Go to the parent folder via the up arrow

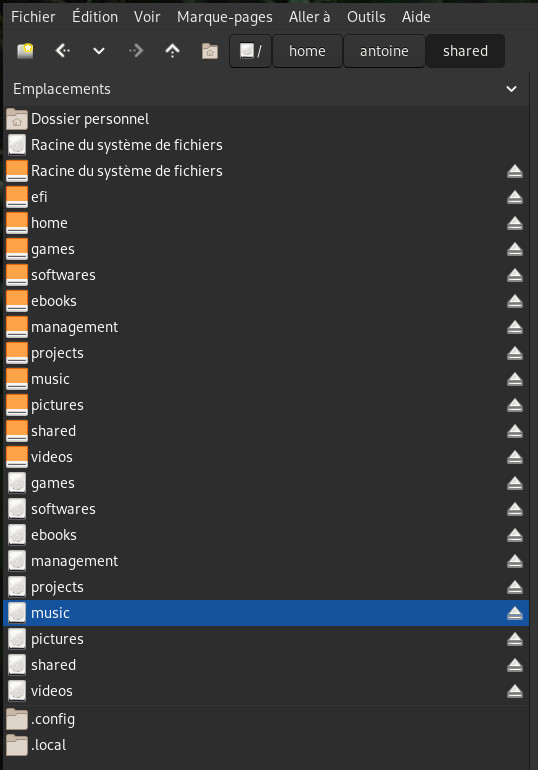coord(172,51)
